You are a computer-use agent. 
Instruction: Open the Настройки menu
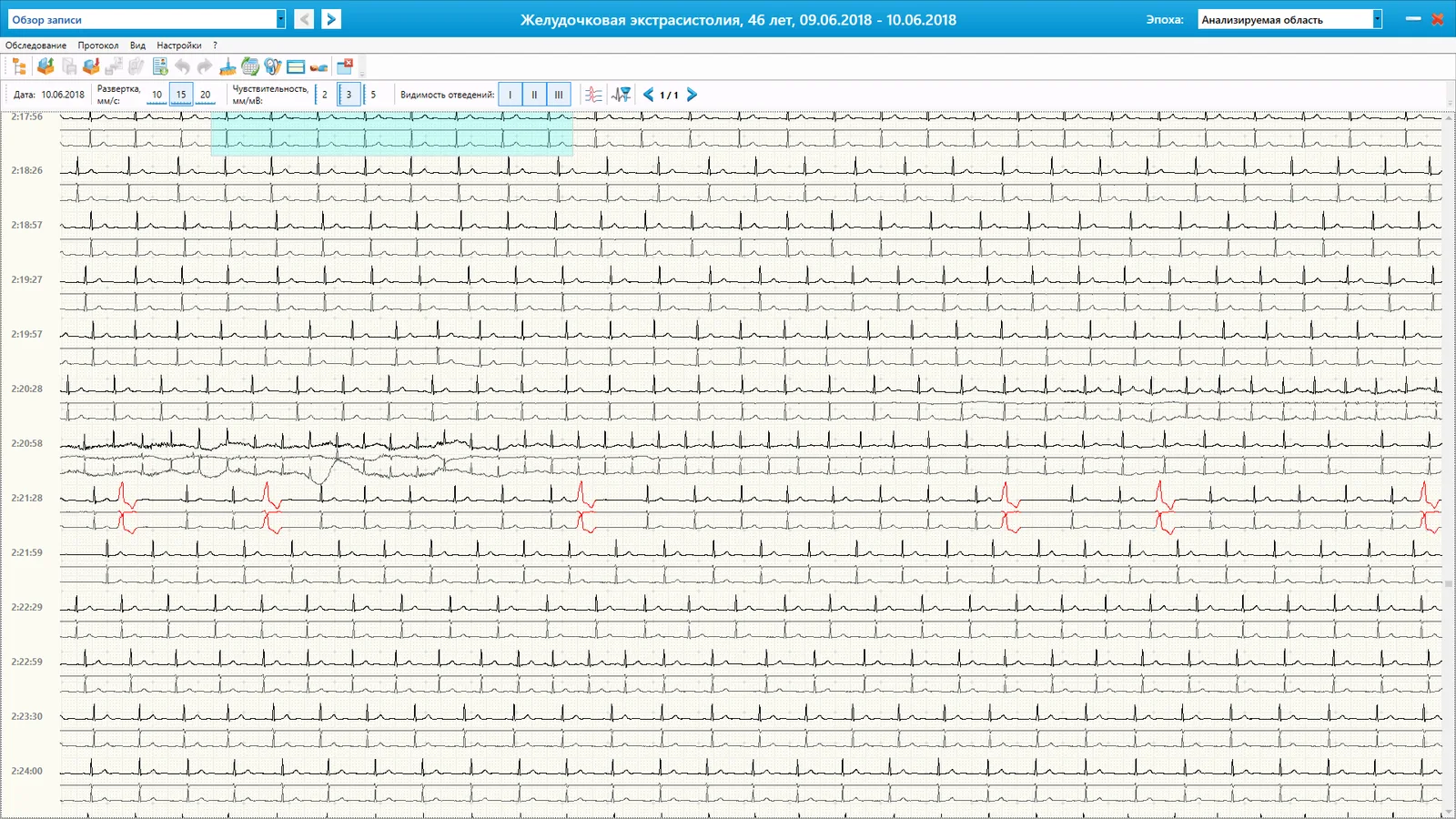(x=179, y=45)
